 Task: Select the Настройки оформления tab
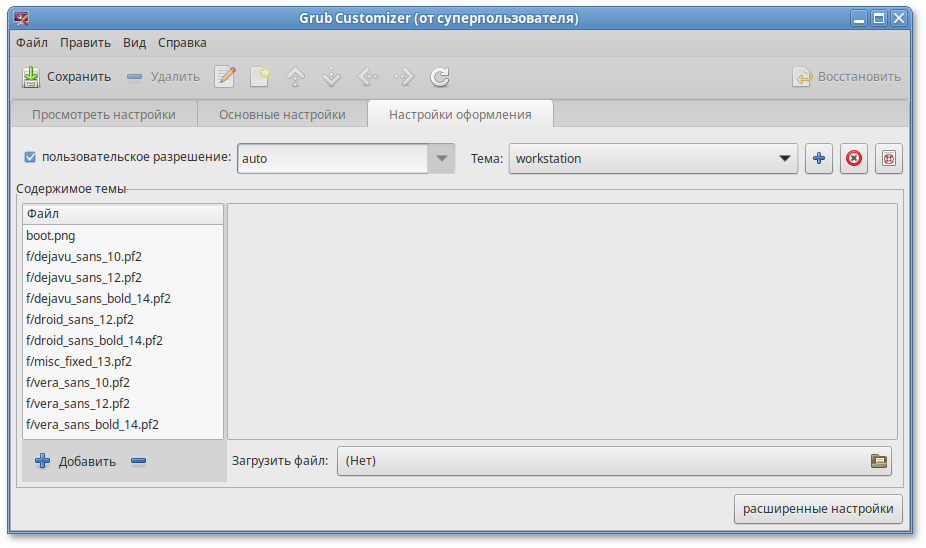pyautogui.click(x=460, y=115)
